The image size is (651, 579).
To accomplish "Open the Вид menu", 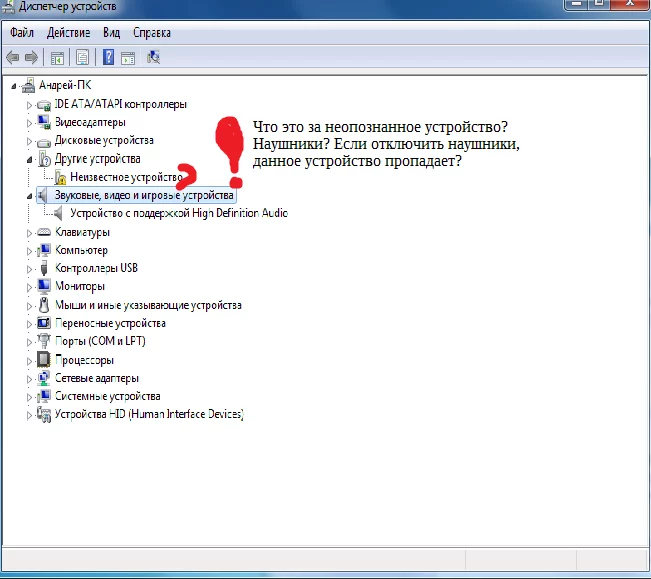I will tap(111, 32).
